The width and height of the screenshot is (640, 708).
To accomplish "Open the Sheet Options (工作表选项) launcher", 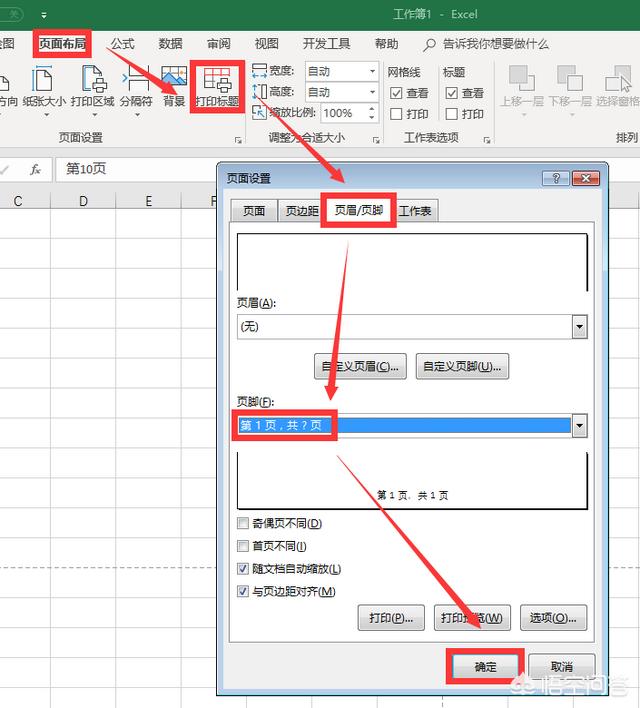I will [x=487, y=140].
